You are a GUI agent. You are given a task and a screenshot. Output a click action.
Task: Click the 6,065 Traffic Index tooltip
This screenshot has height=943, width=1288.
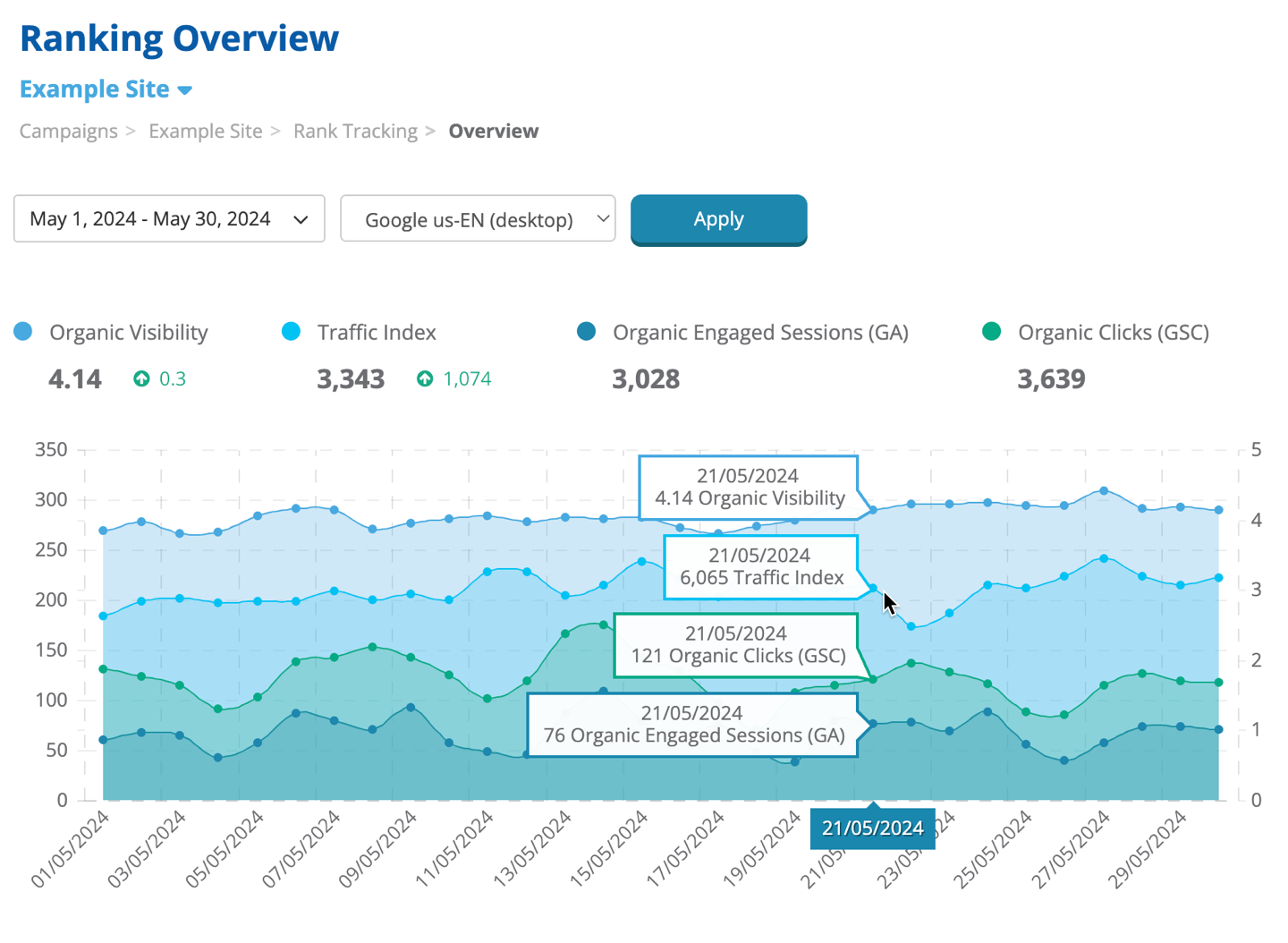tap(761, 567)
